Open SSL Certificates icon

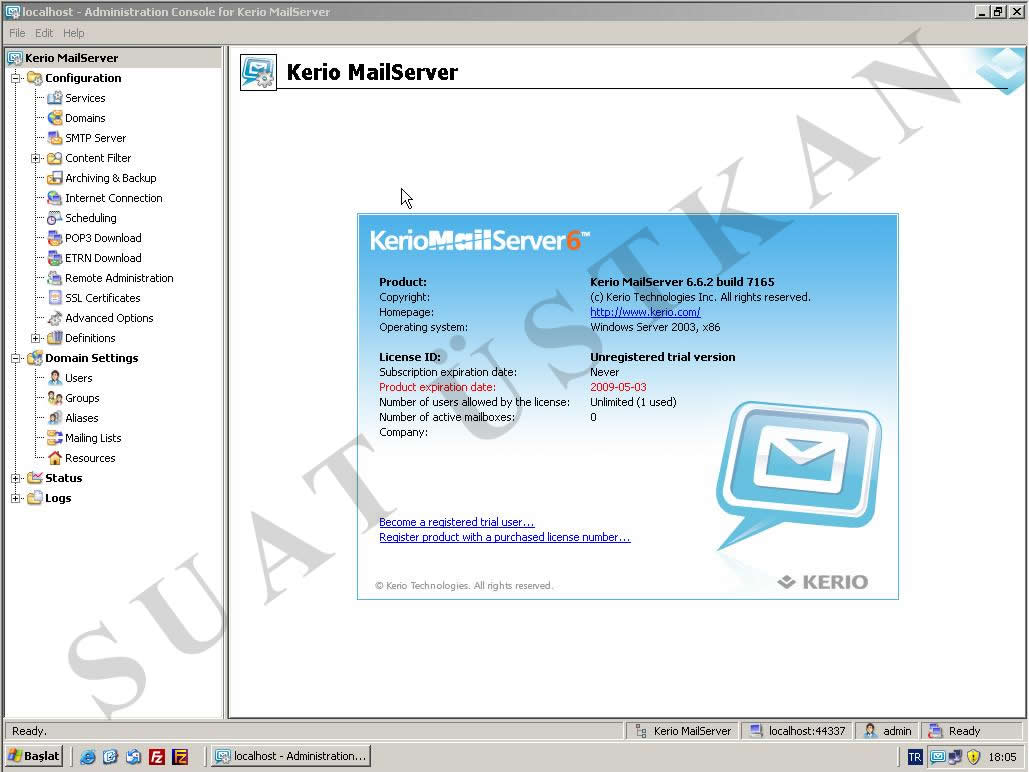[54, 298]
